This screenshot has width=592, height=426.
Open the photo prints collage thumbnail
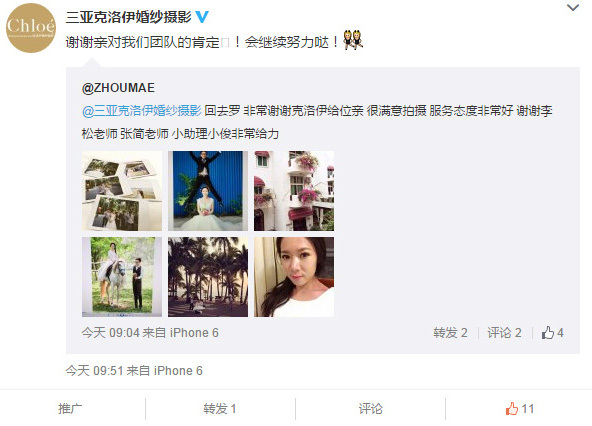point(122,191)
